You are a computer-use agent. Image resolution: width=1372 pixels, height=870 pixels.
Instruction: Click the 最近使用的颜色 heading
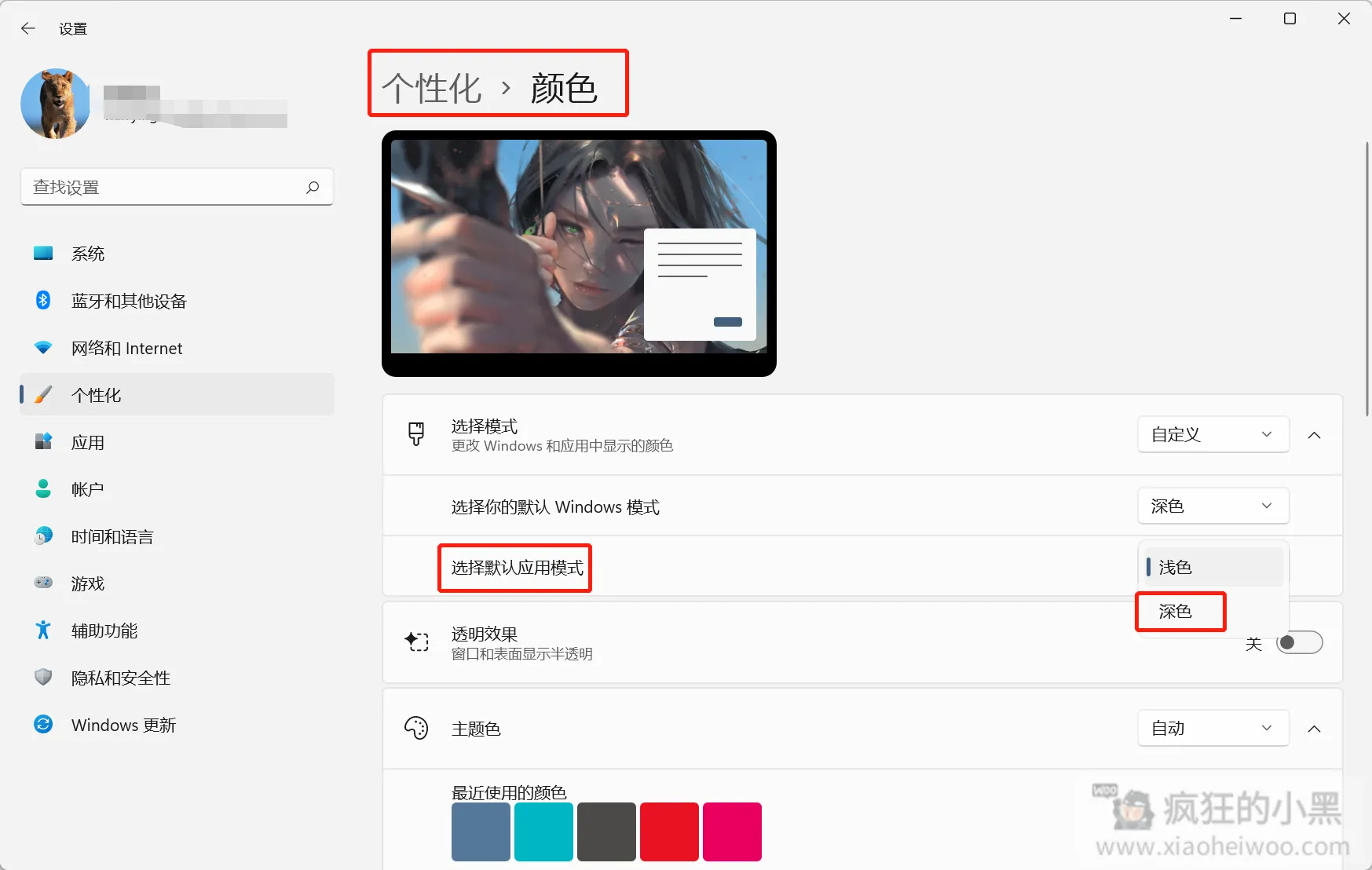coord(509,792)
